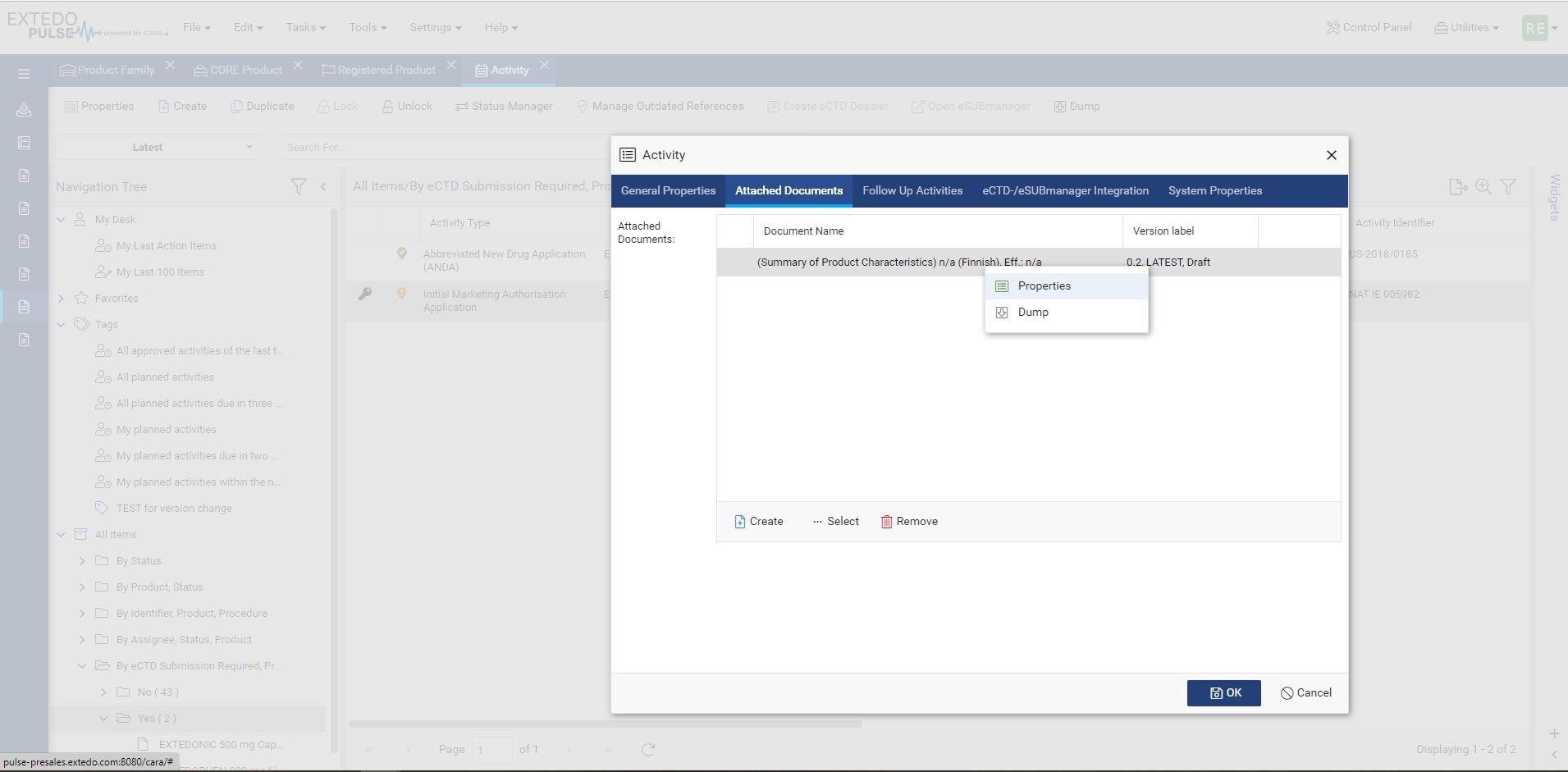Click the export document icon above the table
1568x772 pixels.
click(x=1460, y=186)
